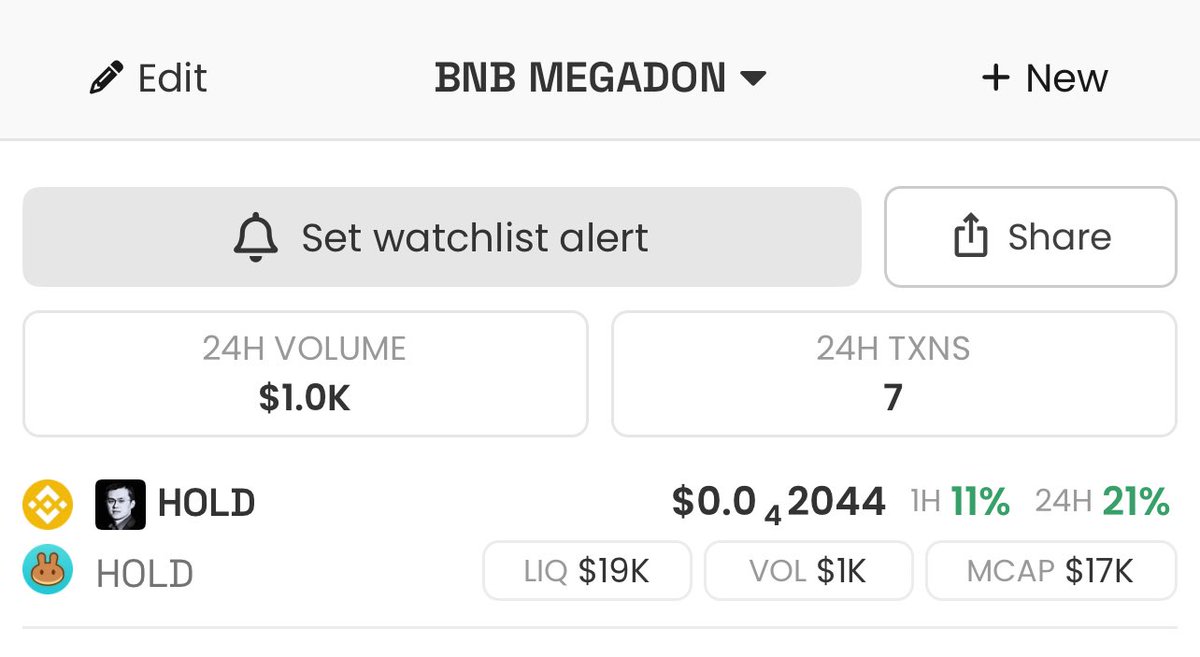
Task: Click the PancakeSwap bunny icon
Action: pyautogui.click(x=48, y=571)
